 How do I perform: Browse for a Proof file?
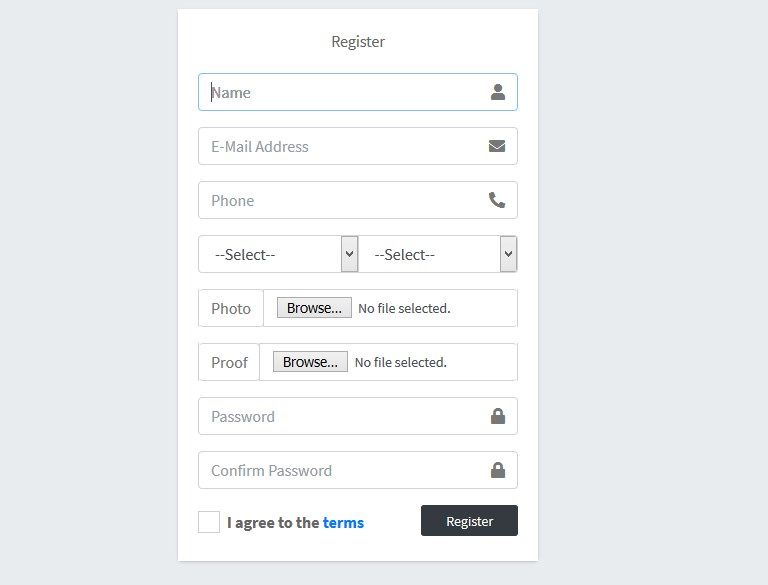click(x=310, y=362)
